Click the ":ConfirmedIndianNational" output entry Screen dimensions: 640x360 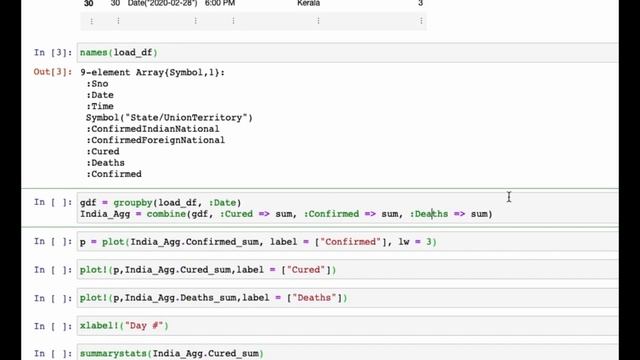[x=153, y=129]
